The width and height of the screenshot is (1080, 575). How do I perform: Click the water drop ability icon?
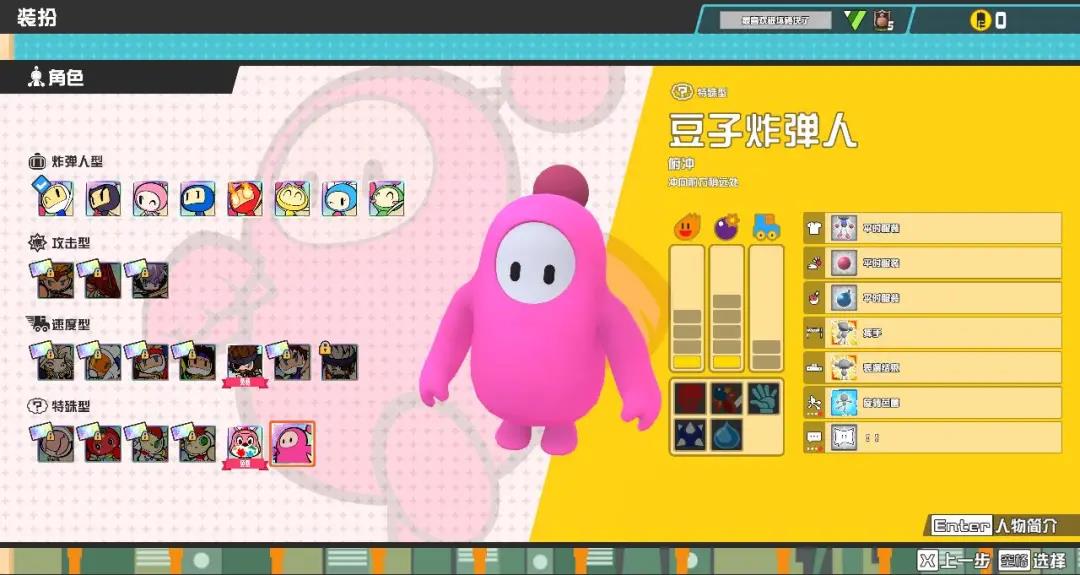point(727,435)
